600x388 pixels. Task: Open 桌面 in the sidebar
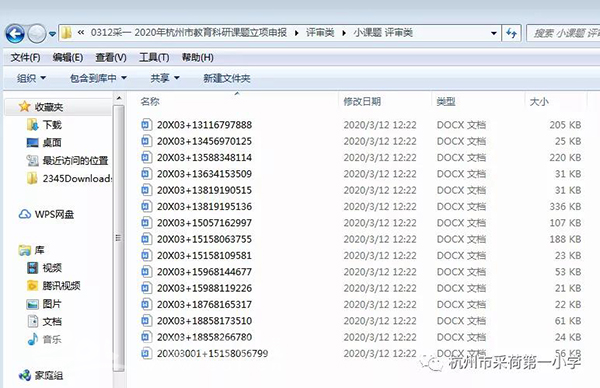pyautogui.click(x=44, y=143)
